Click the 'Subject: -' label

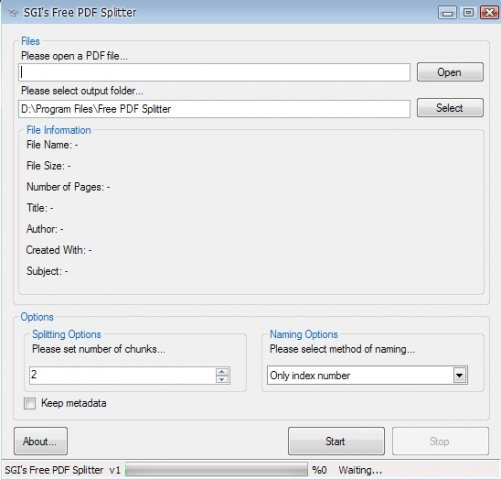click(x=47, y=271)
